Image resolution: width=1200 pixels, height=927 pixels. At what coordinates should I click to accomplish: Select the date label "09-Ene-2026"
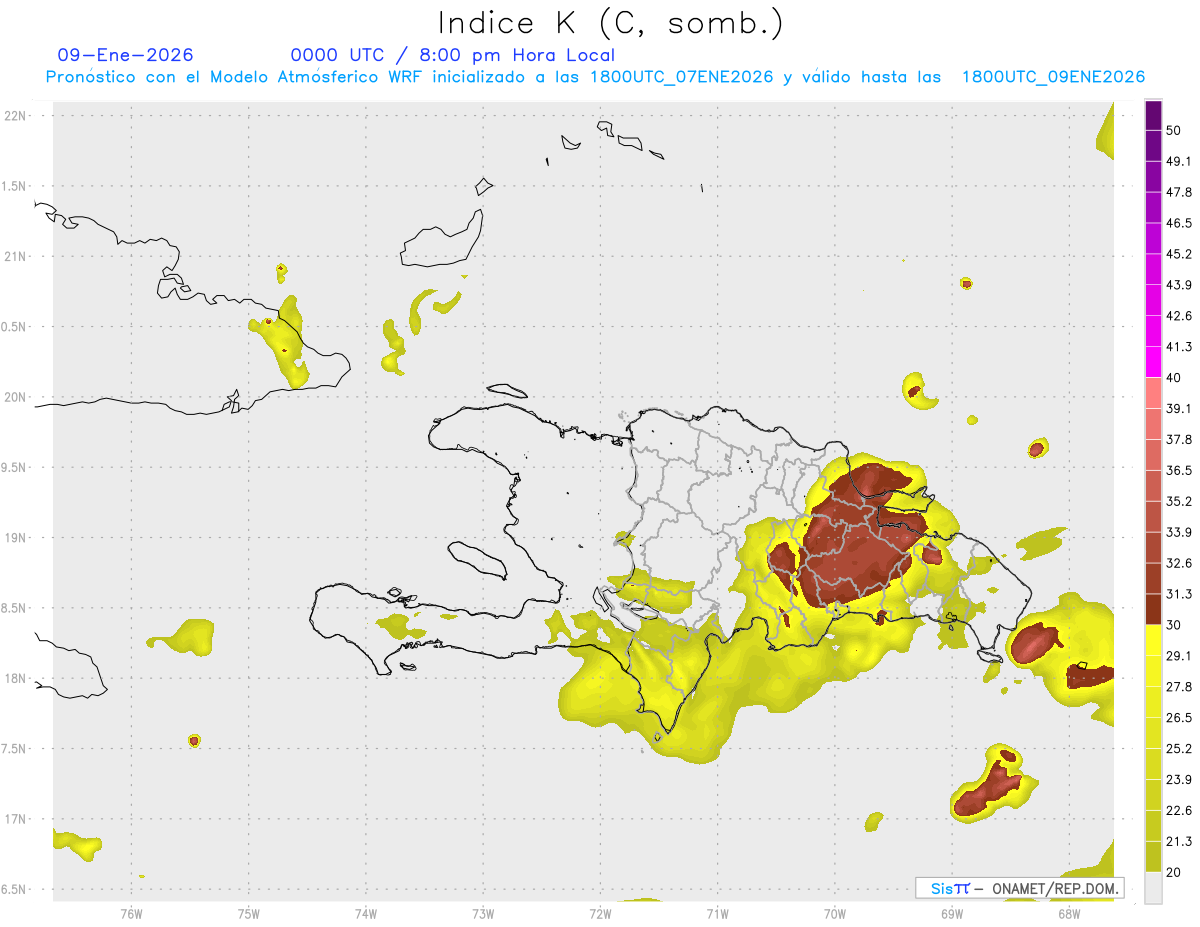pos(126,55)
